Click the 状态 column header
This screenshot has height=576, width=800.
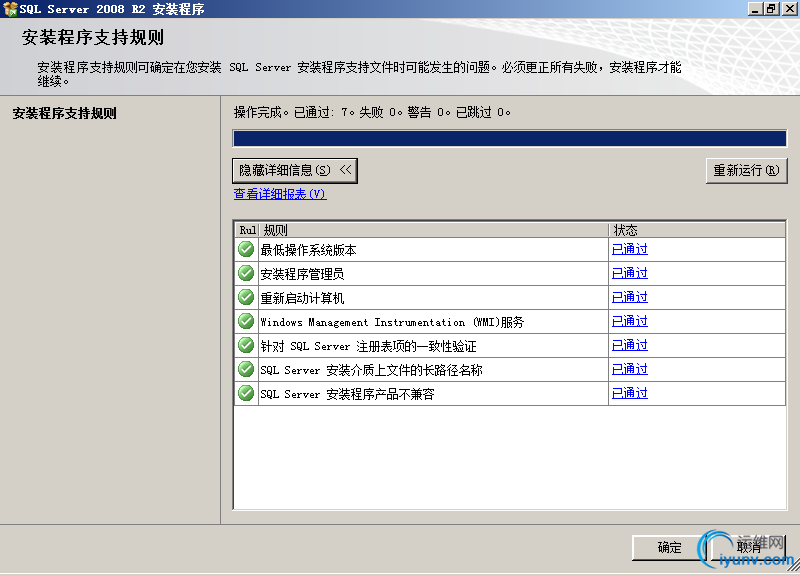click(697, 230)
